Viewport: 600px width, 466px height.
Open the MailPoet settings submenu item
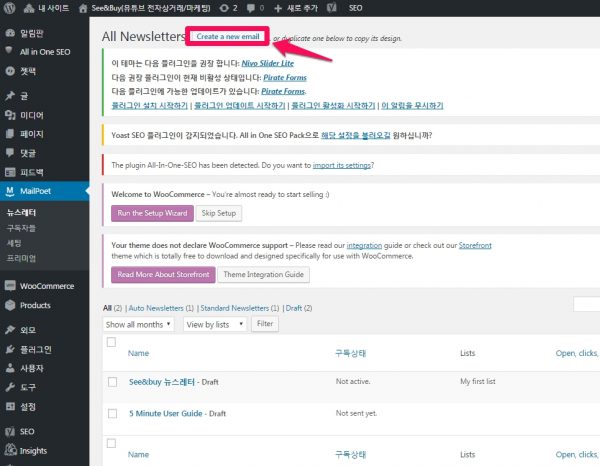click(14, 243)
